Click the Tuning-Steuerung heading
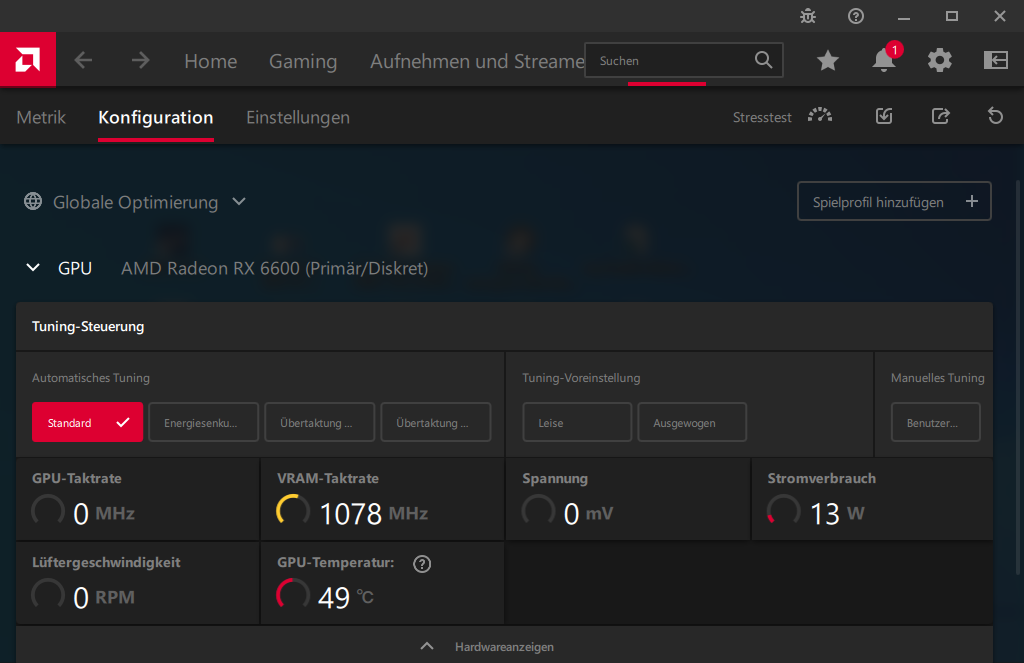This screenshot has height=663, width=1024. click(88, 326)
